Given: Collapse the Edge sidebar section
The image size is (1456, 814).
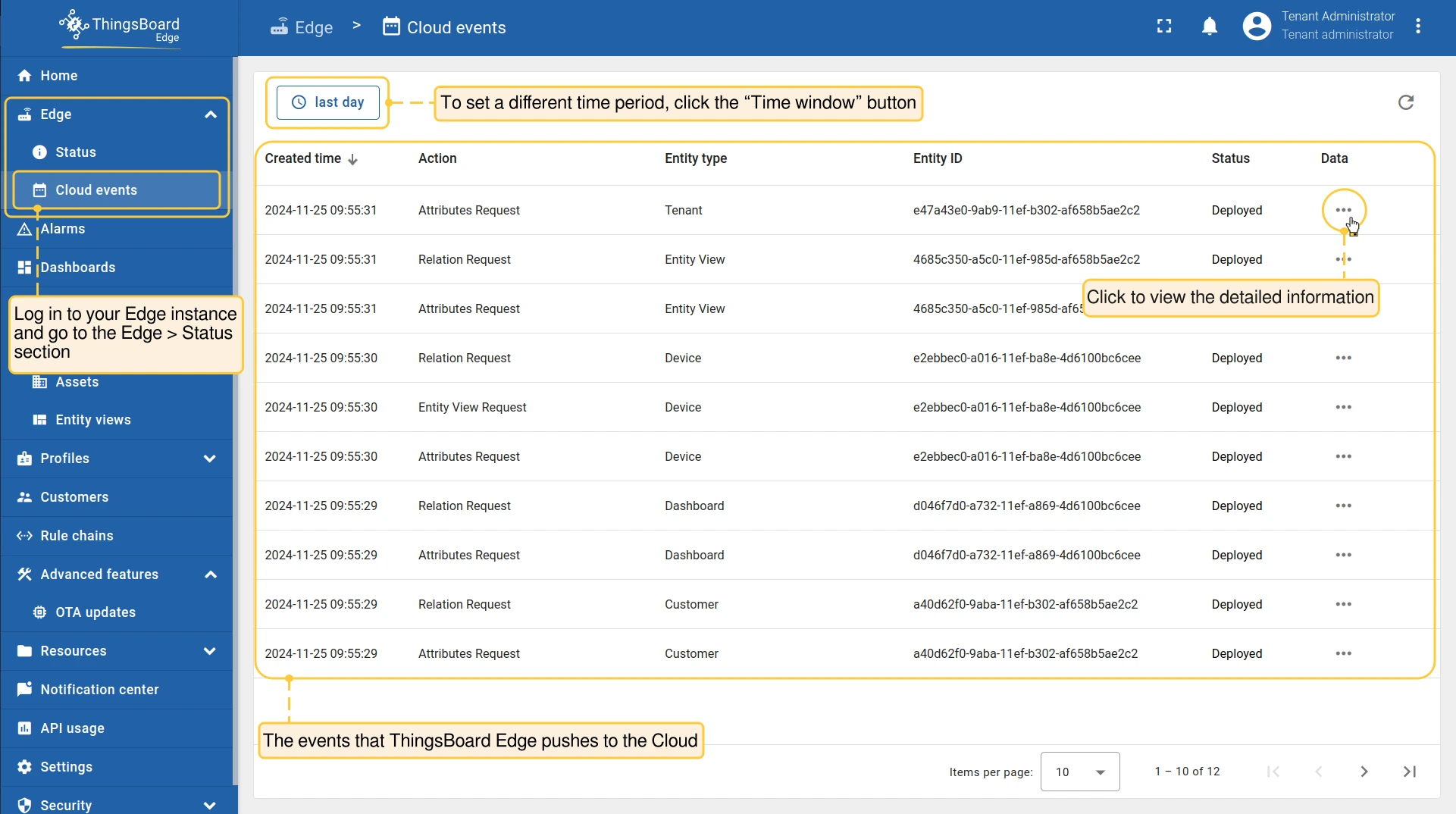Looking at the screenshot, I should (211, 114).
